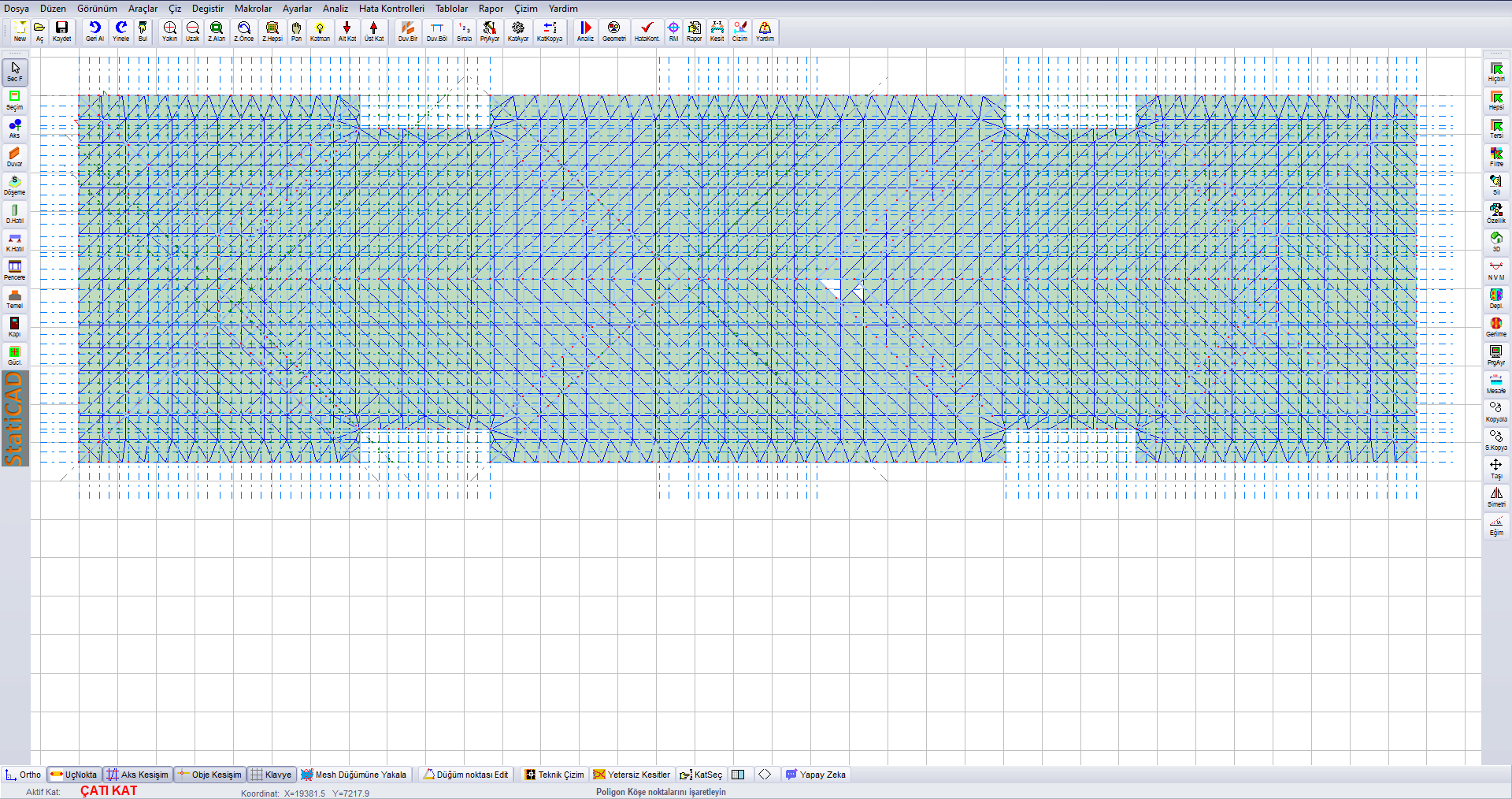Go to lower floor with Alt Kat
This screenshot has width=1512, height=799.
point(347,32)
